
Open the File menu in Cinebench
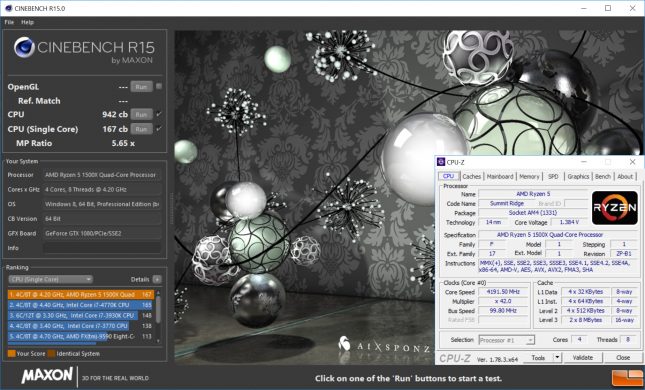coord(9,22)
